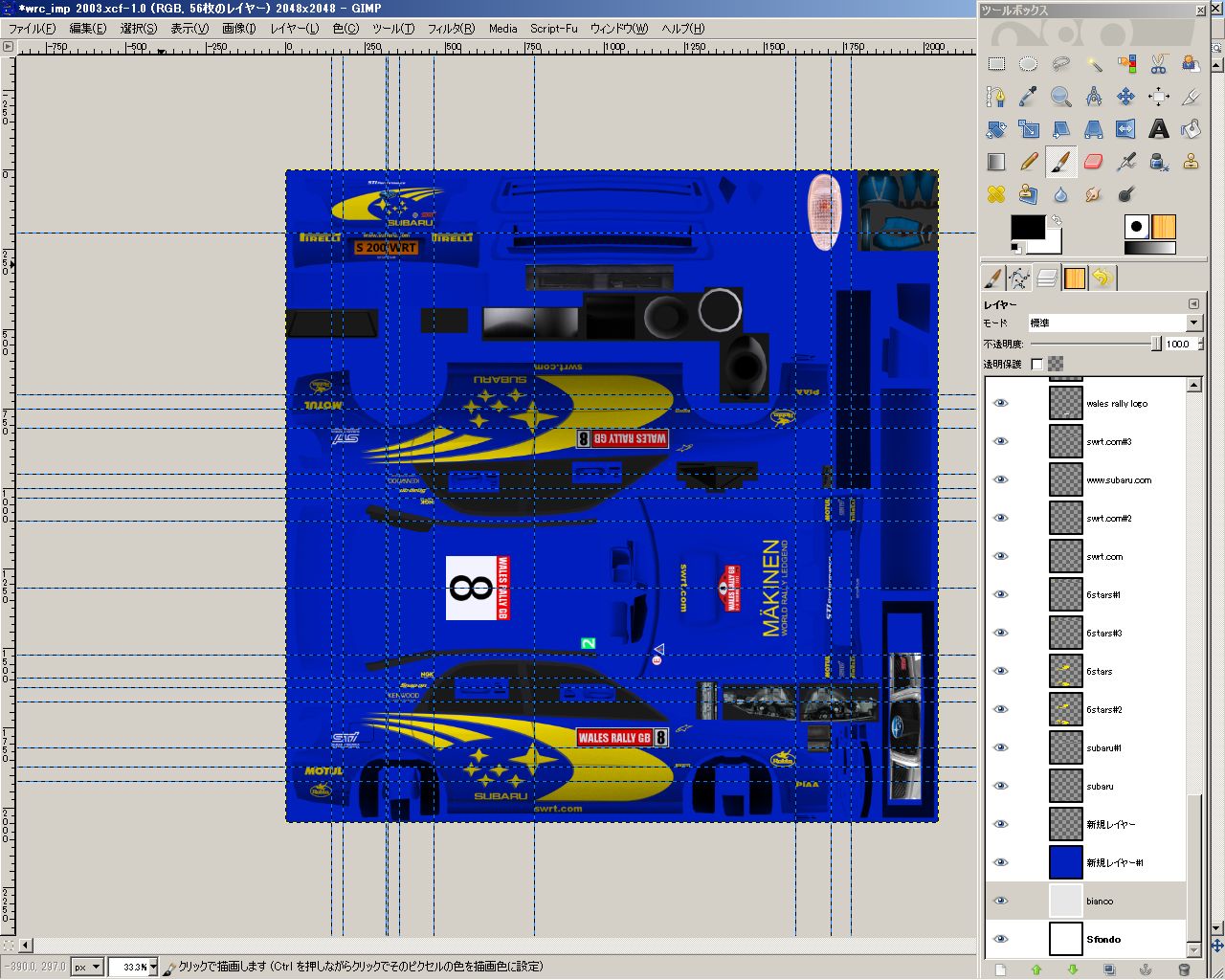Image resolution: width=1225 pixels, height=980 pixels.
Task: Select the Crop knife tool
Action: click(1191, 97)
